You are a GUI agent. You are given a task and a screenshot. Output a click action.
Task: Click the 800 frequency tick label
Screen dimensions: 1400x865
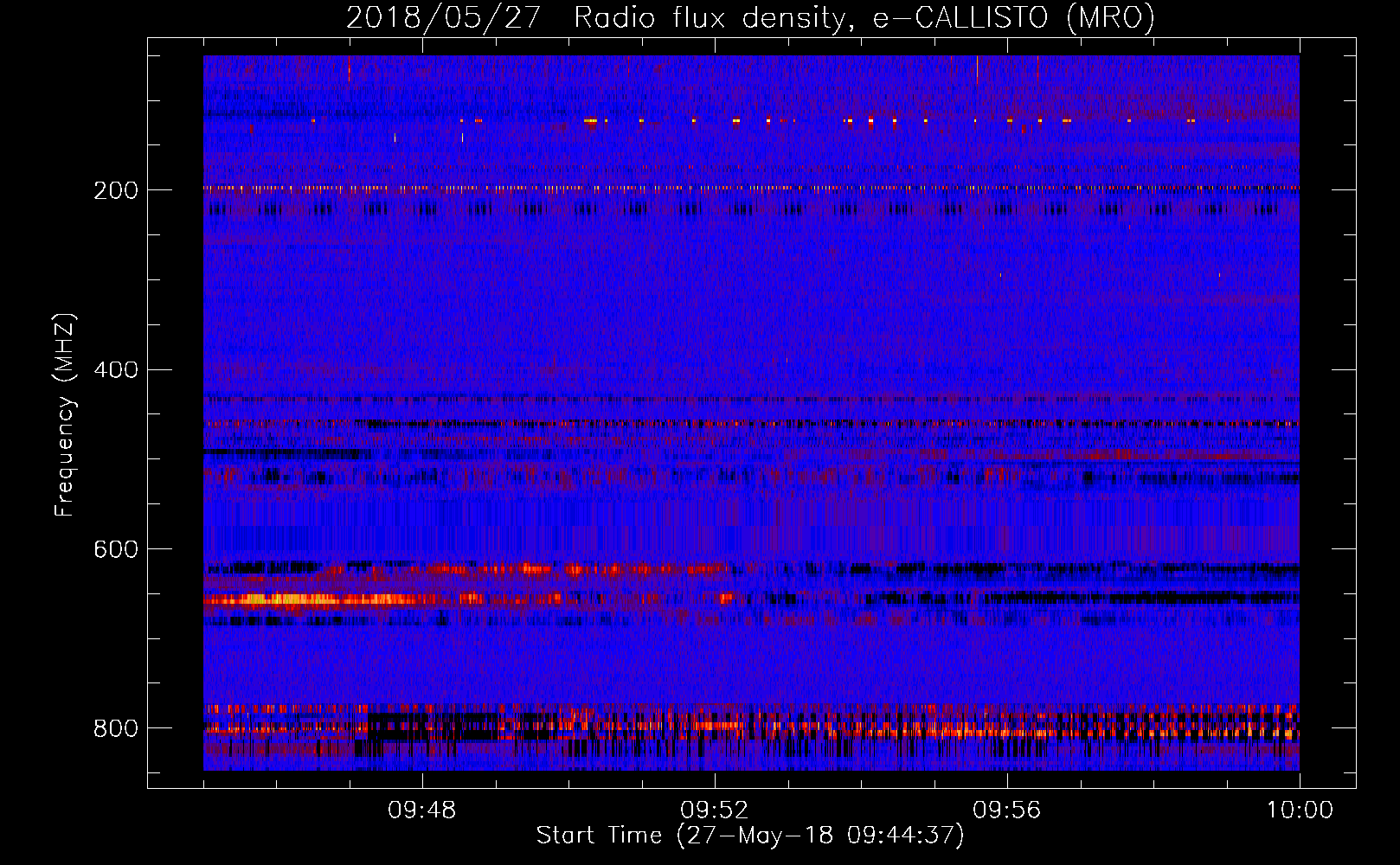pyautogui.click(x=115, y=728)
